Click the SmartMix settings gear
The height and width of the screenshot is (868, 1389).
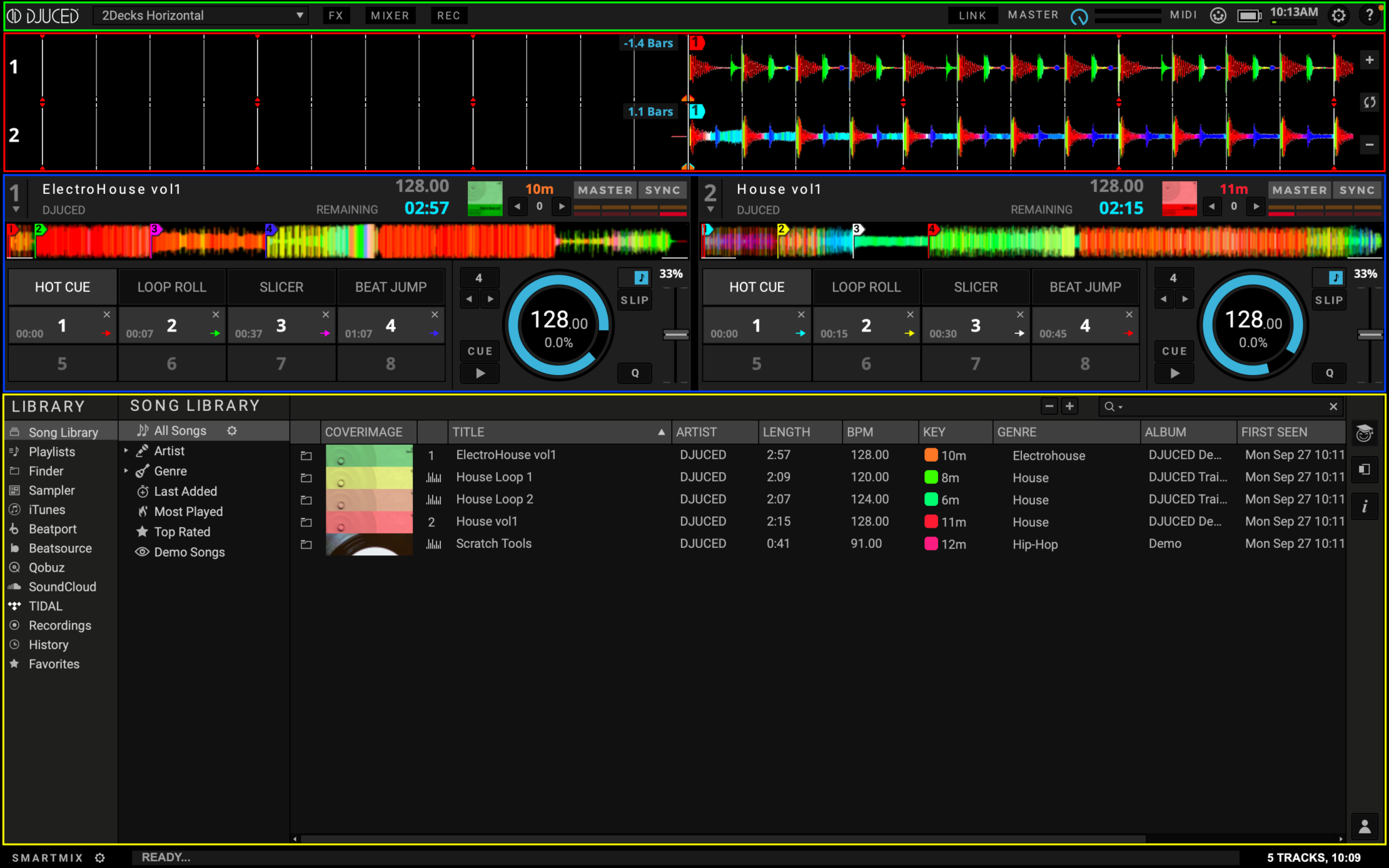click(100, 858)
